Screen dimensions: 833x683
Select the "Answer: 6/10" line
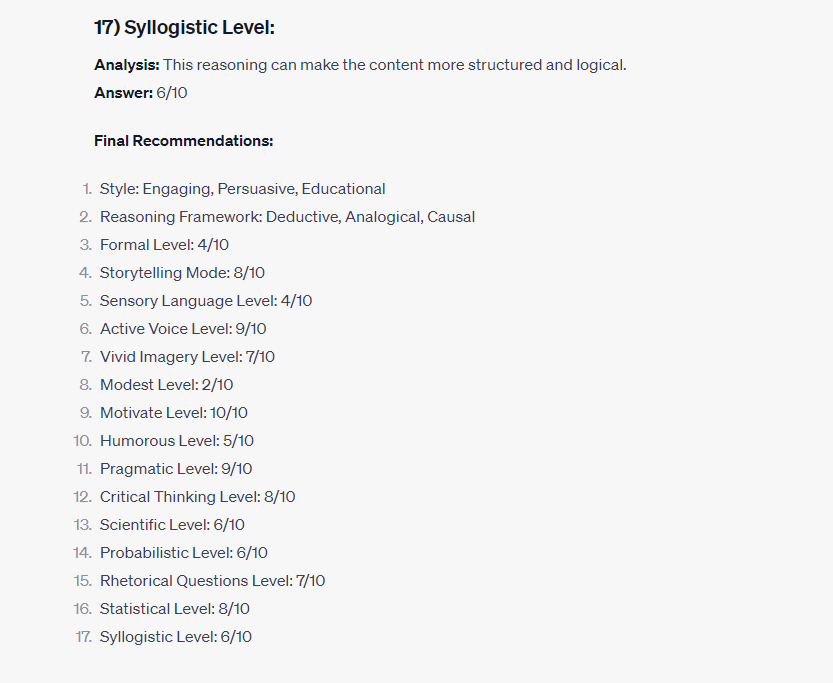pyautogui.click(x=141, y=93)
